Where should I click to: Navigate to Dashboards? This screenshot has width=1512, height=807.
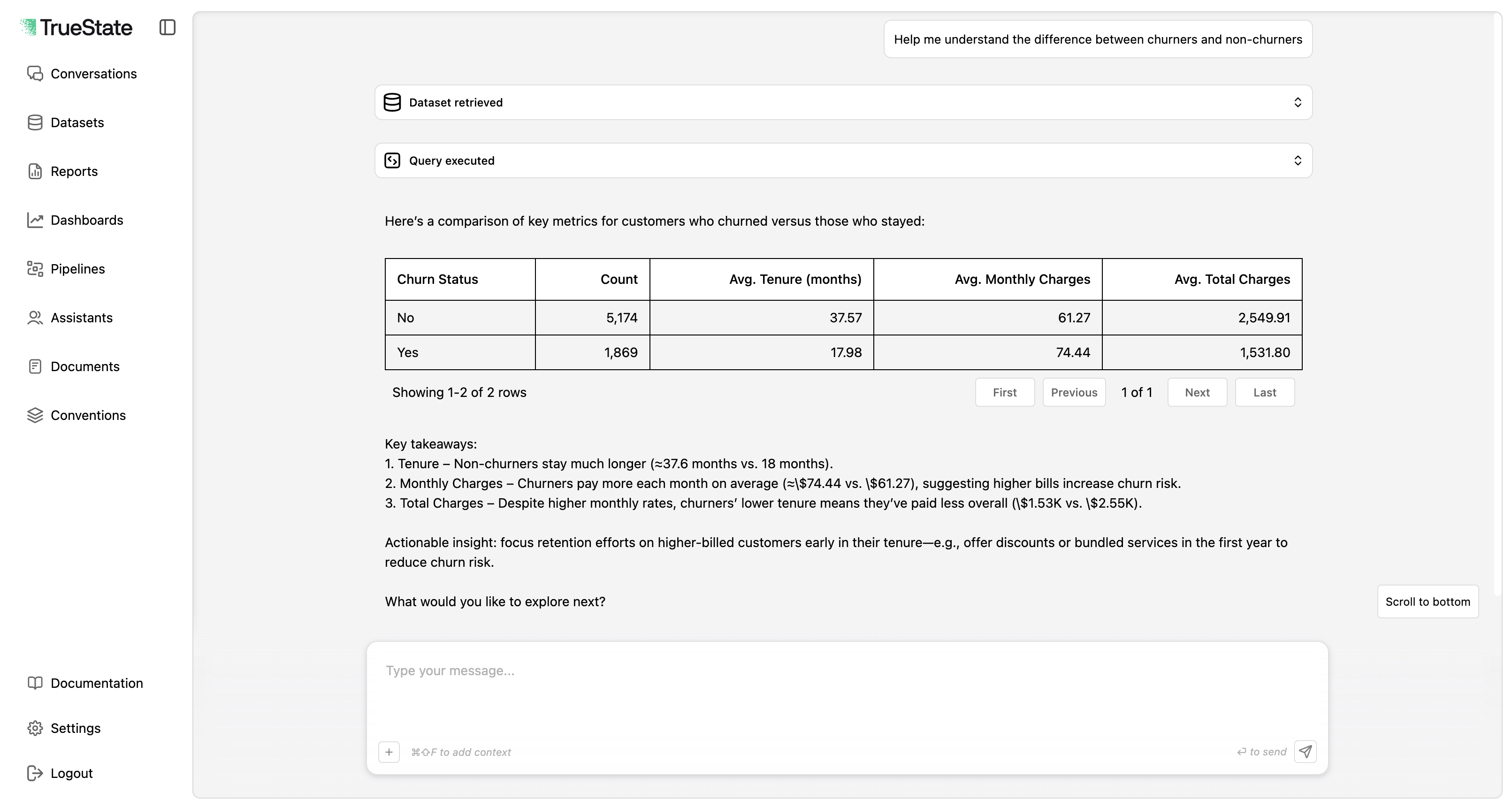point(87,220)
